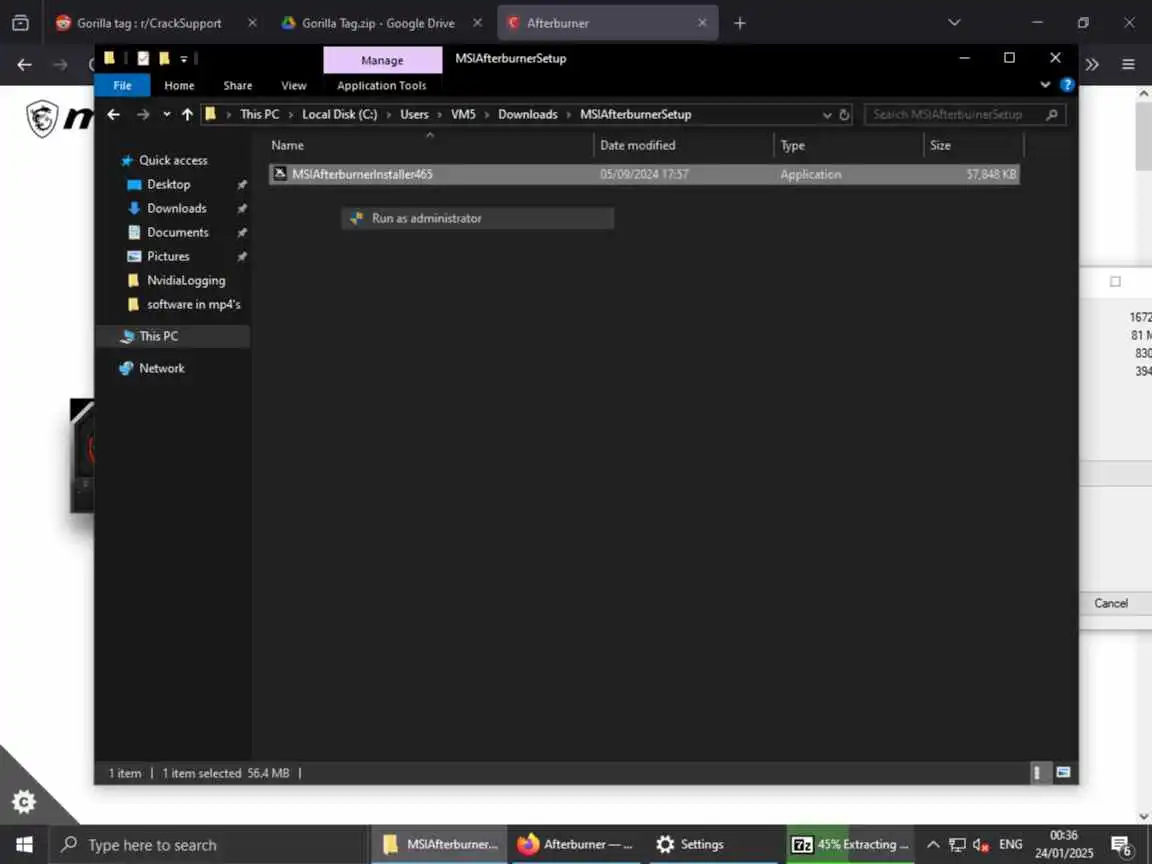The image size is (1152, 864).
Task: Open browser hamburger menu
Action: [x=1128, y=65]
